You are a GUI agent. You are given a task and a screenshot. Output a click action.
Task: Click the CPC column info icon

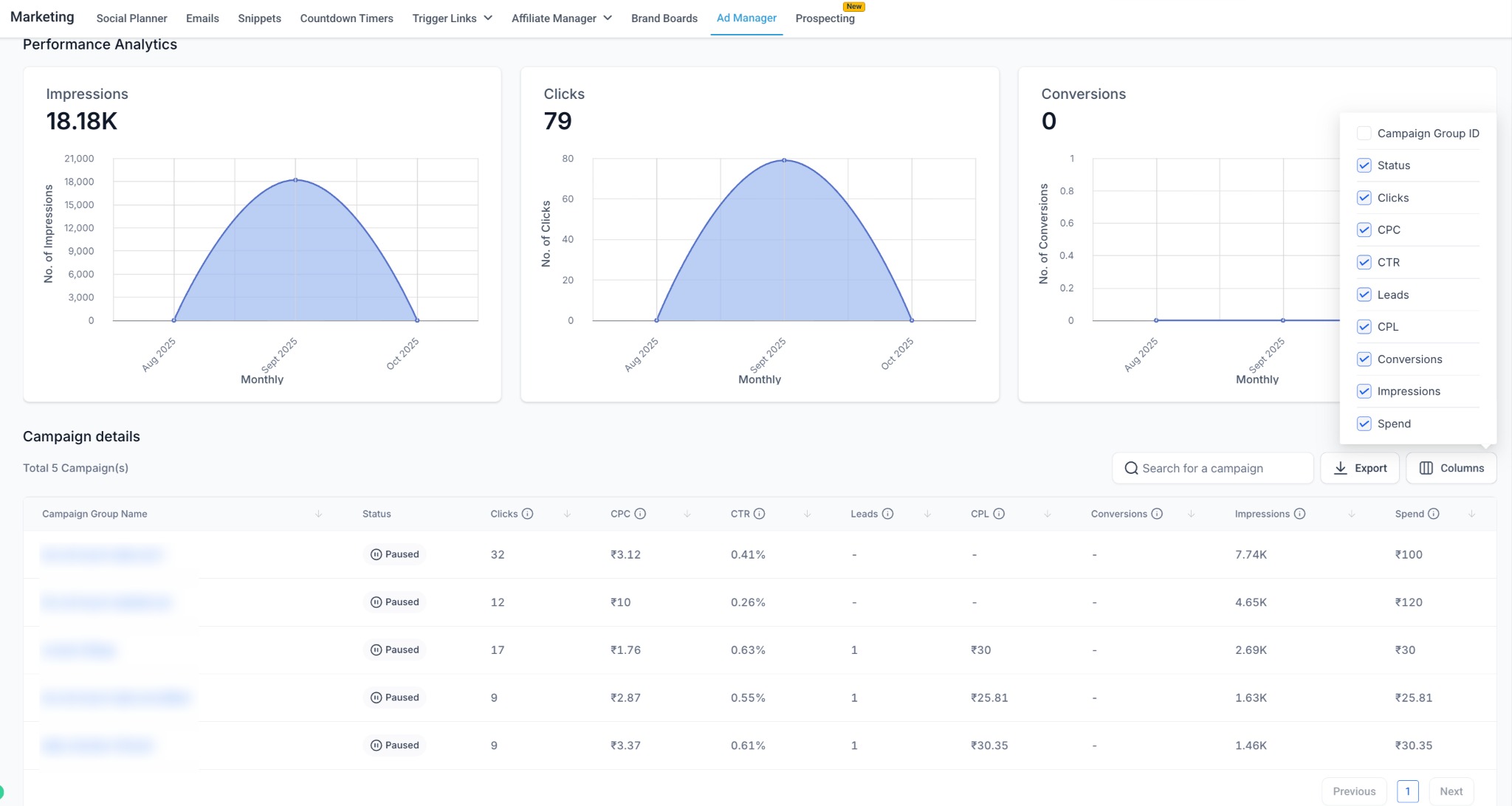(640, 514)
